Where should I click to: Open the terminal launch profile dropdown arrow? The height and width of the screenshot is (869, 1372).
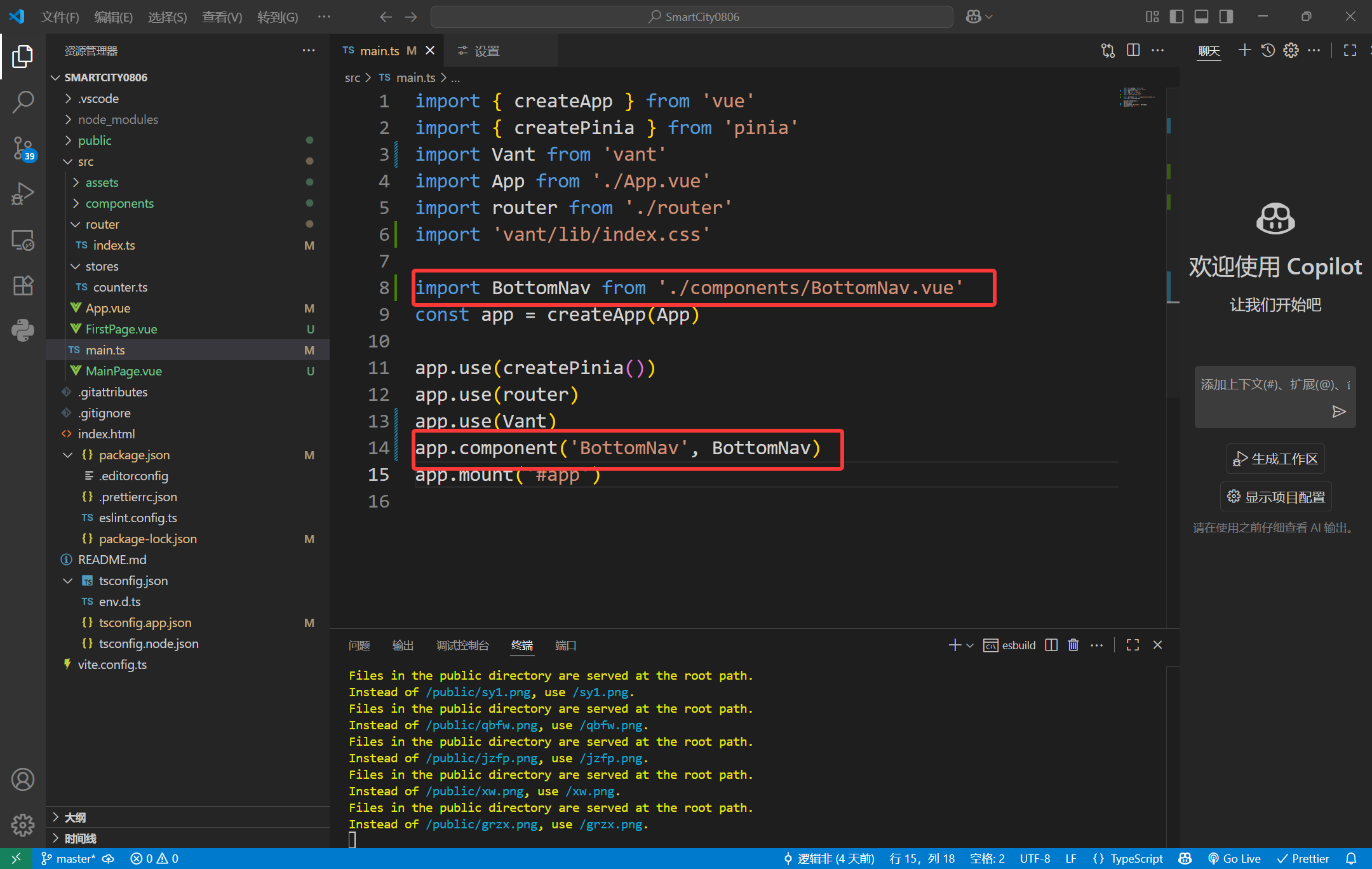point(970,645)
